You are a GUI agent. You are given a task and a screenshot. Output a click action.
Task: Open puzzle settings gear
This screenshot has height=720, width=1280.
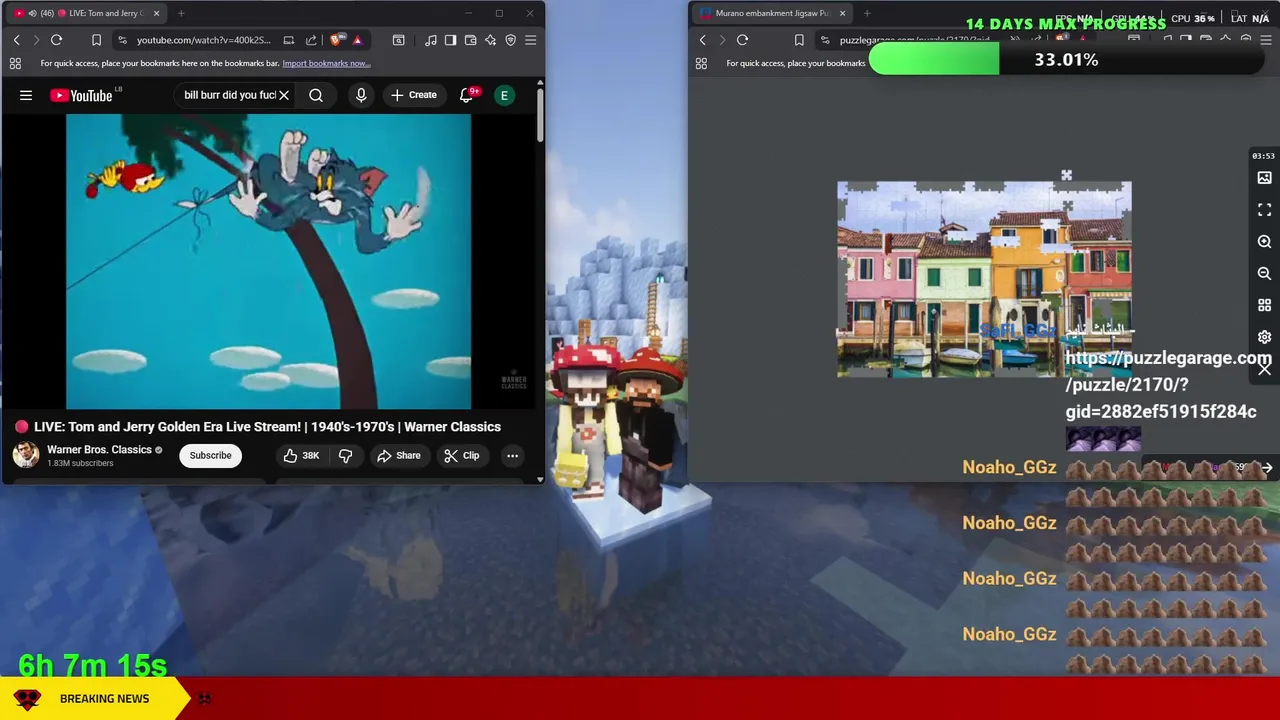pyautogui.click(x=1264, y=337)
